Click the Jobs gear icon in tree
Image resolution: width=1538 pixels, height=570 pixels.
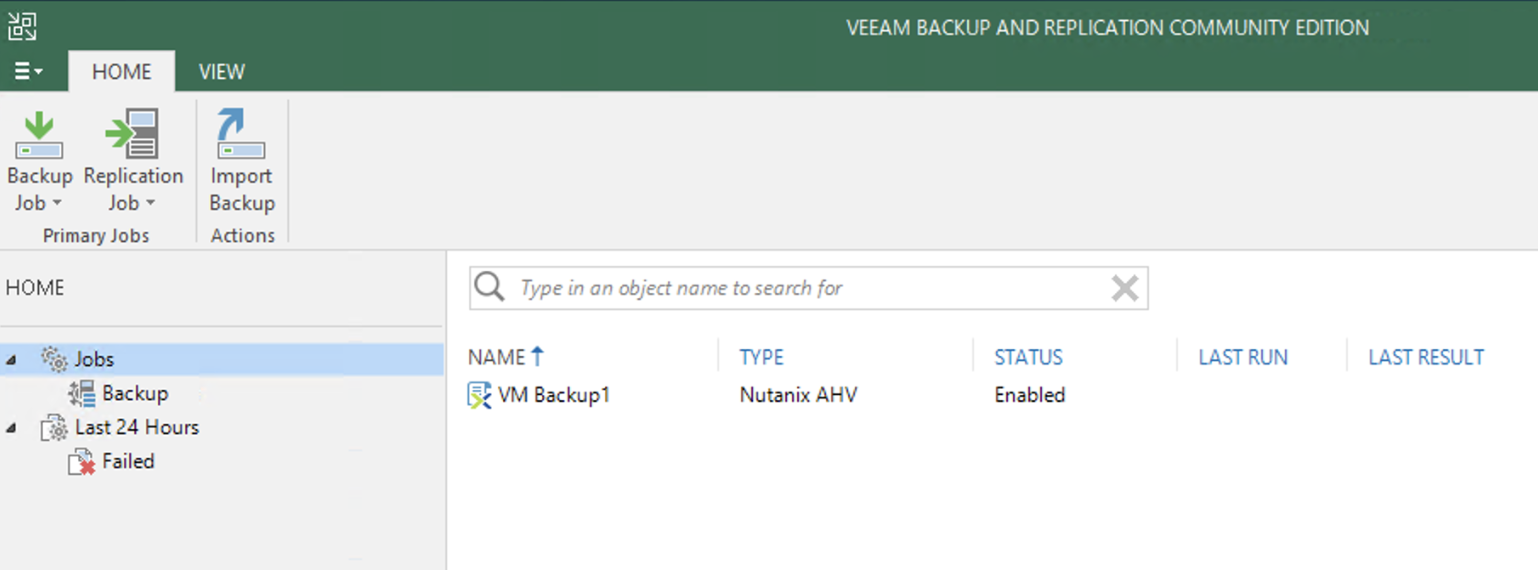[54, 359]
